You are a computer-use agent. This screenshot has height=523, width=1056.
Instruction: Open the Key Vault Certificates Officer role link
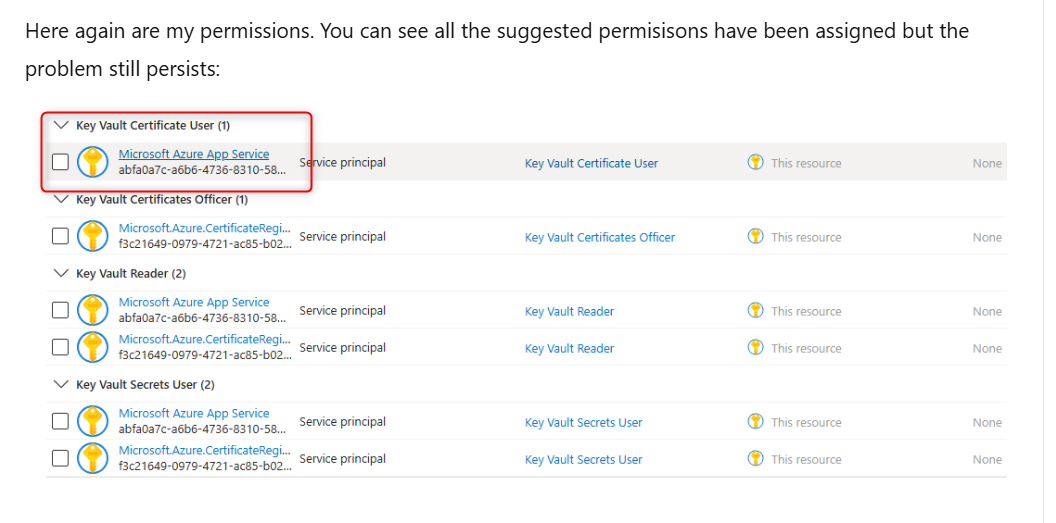[599, 237]
